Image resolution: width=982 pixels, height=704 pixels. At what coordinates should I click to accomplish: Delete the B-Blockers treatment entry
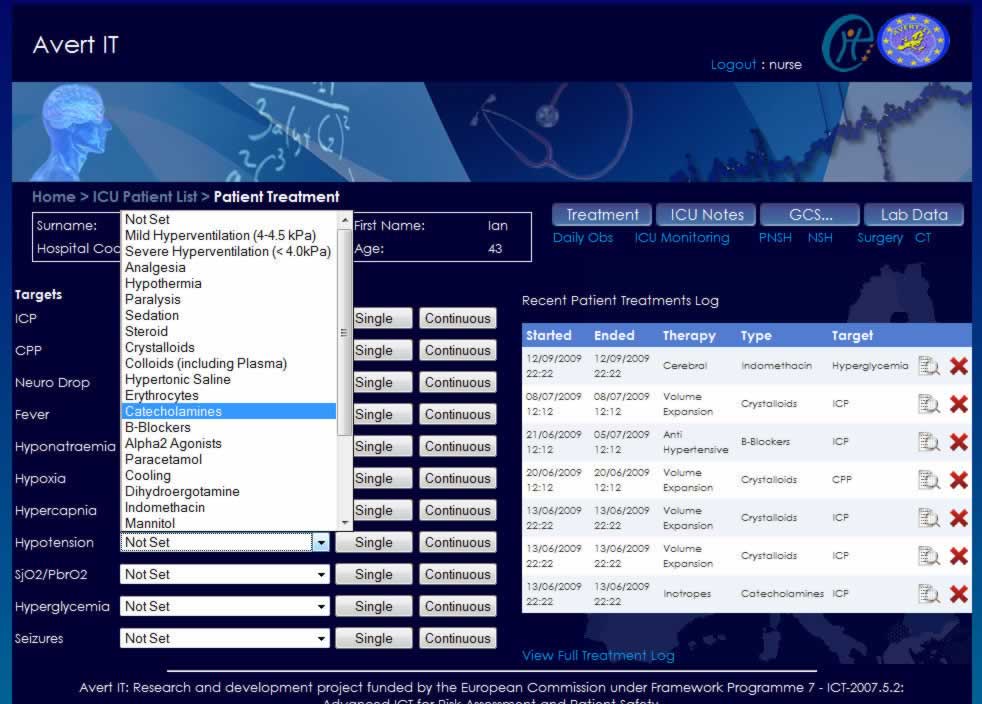(x=958, y=442)
